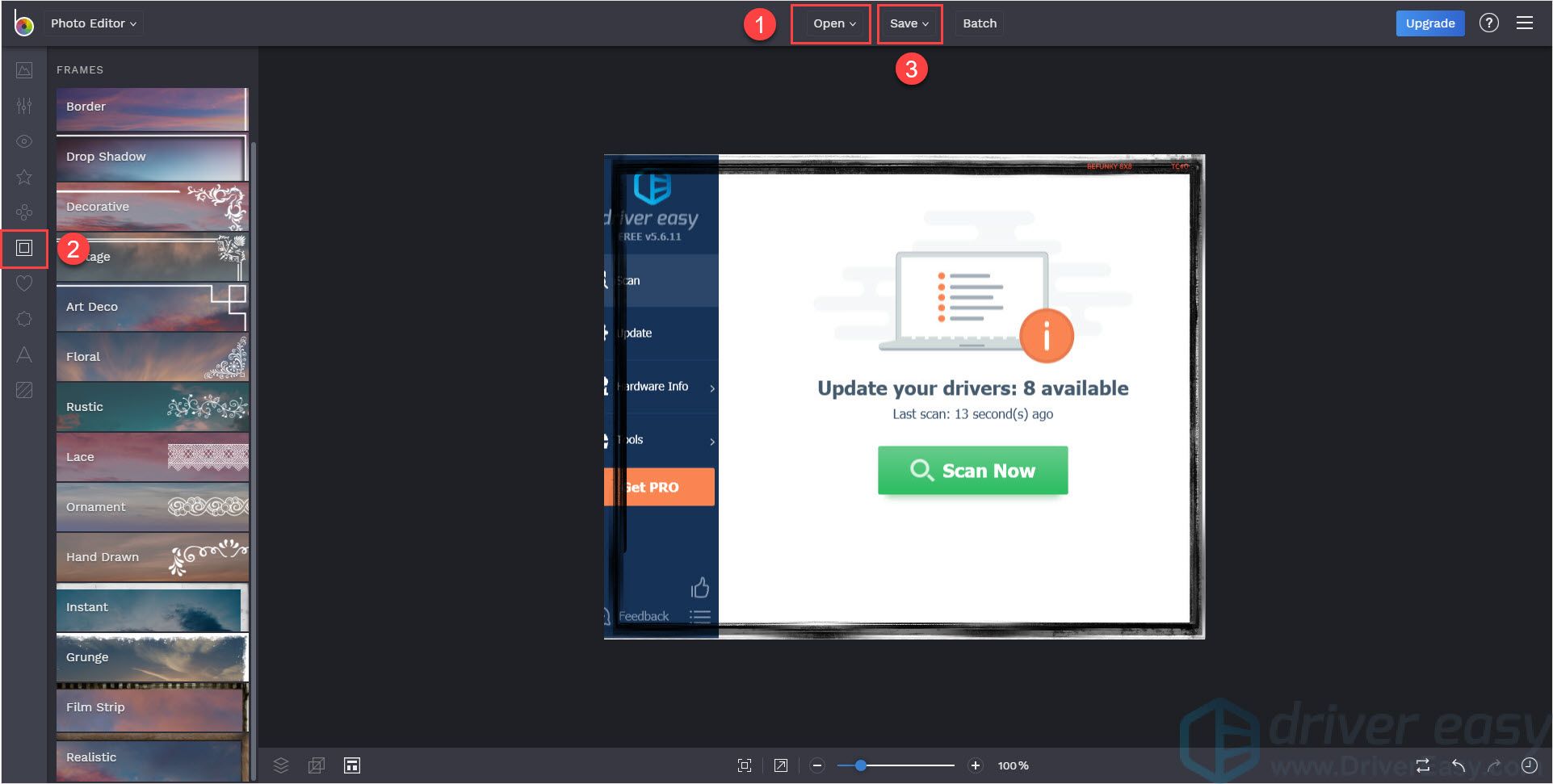The width and height of the screenshot is (1553, 784).
Task: Click the Frames panel scrollbar
Action: click(x=254, y=460)
